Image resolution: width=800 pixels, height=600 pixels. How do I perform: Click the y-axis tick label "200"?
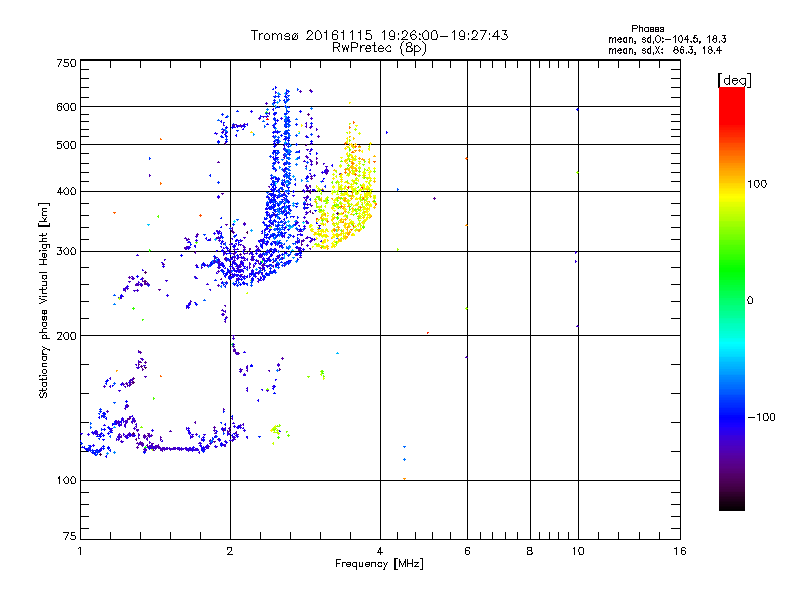(x=66, y=336)
